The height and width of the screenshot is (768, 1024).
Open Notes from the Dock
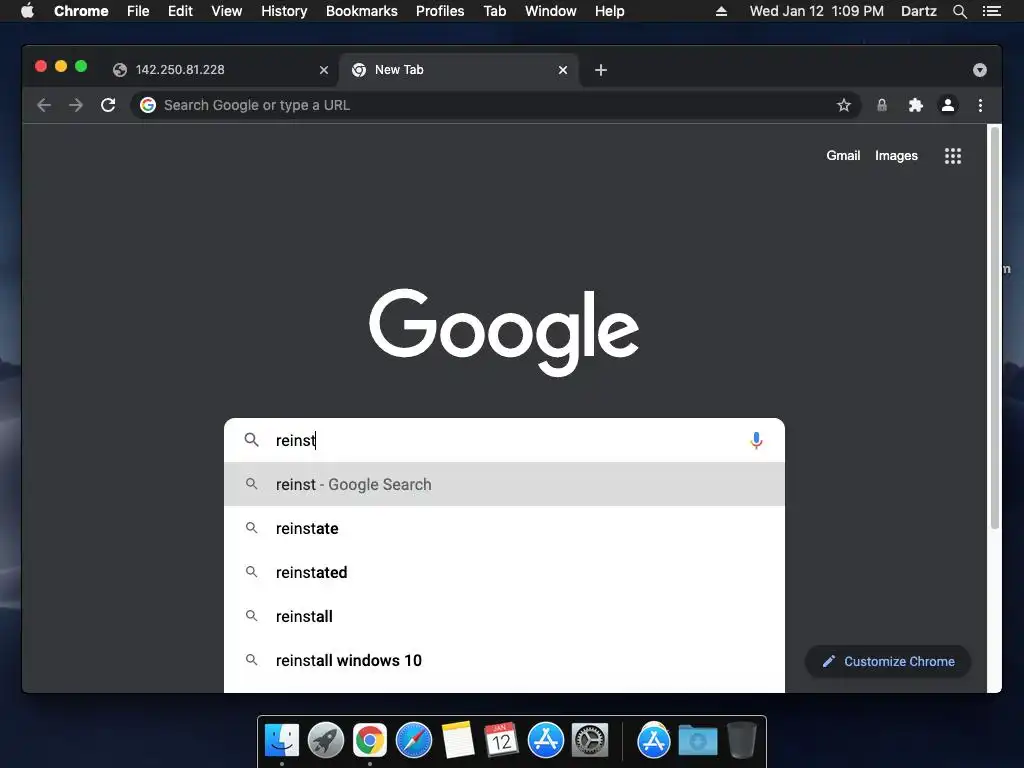tap(458, 741)
